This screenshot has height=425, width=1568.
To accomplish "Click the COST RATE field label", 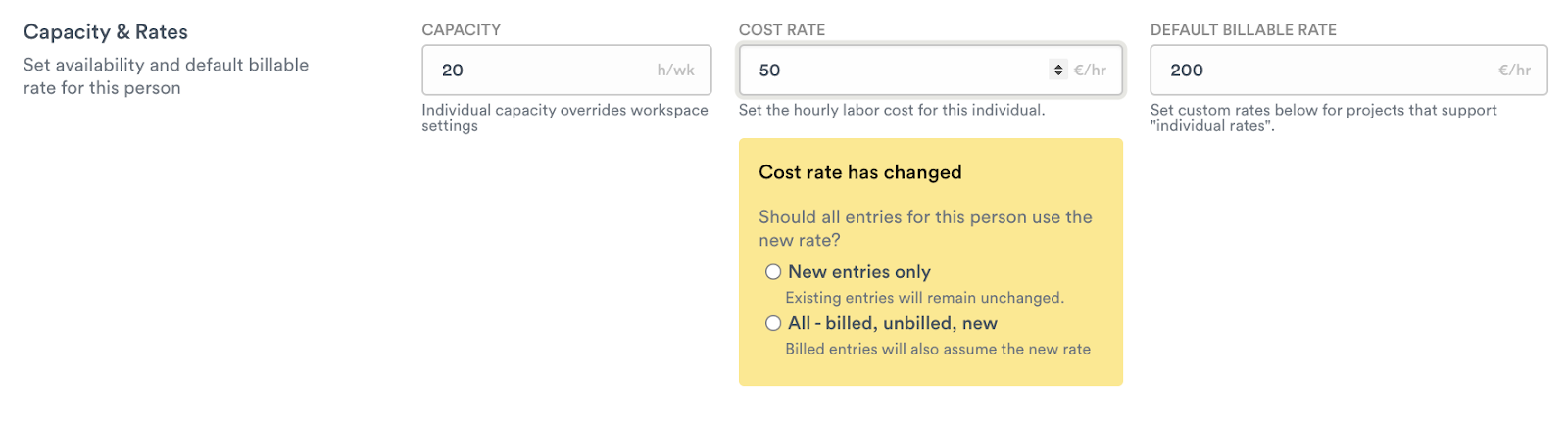I will click(782, 30).
